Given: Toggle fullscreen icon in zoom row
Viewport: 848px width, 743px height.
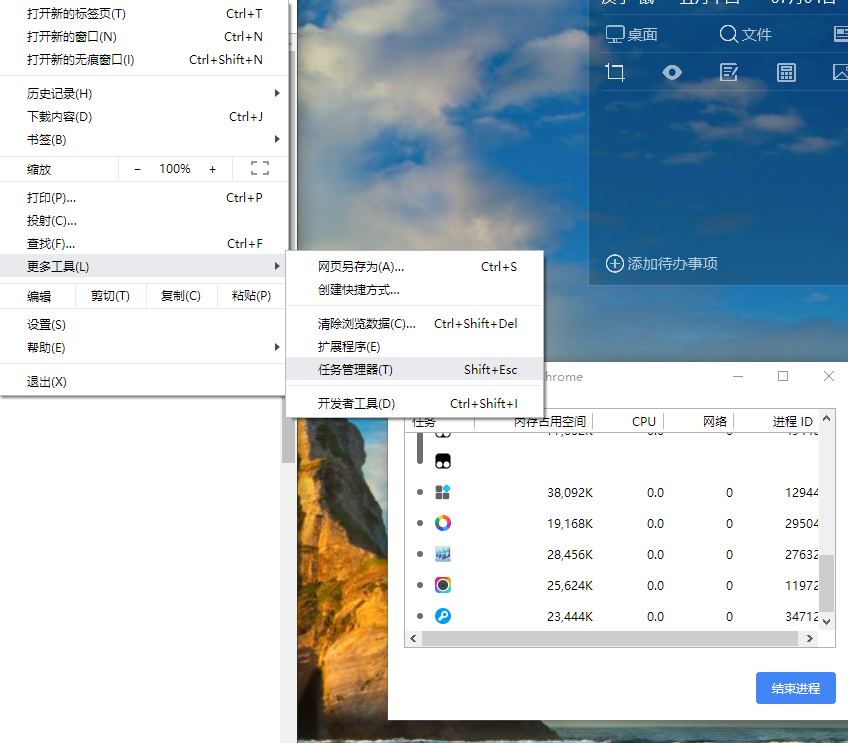Looking at the screenshot, I should coord(260,168).
